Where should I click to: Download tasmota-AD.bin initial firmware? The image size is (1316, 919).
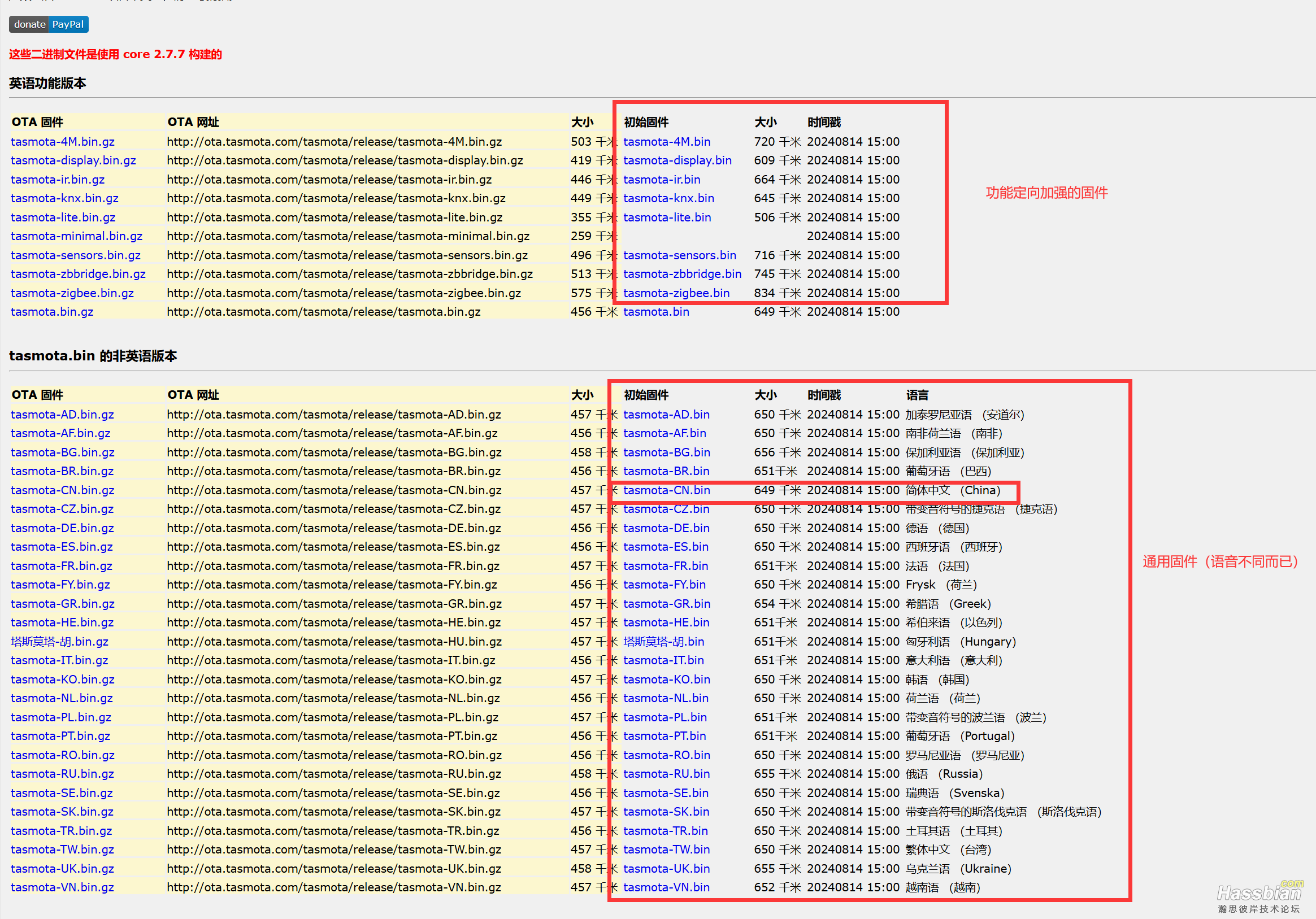coord(667,414)
